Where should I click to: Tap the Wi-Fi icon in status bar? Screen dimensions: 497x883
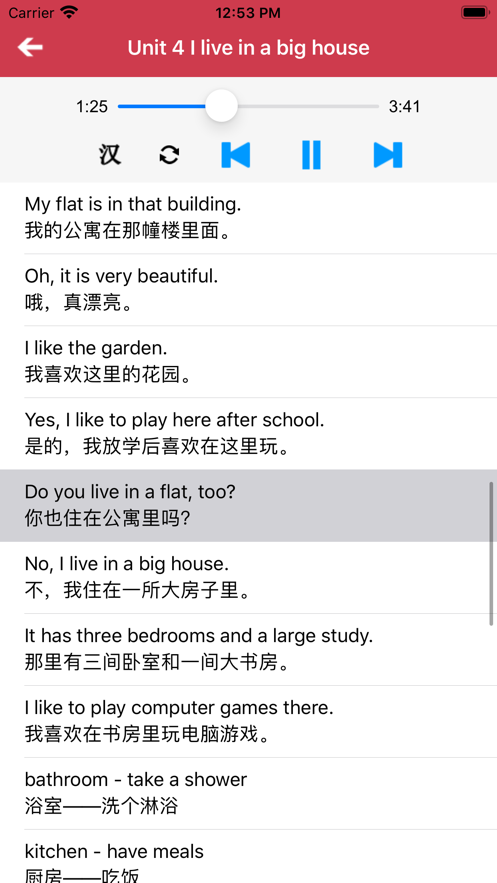click(70, 12)
